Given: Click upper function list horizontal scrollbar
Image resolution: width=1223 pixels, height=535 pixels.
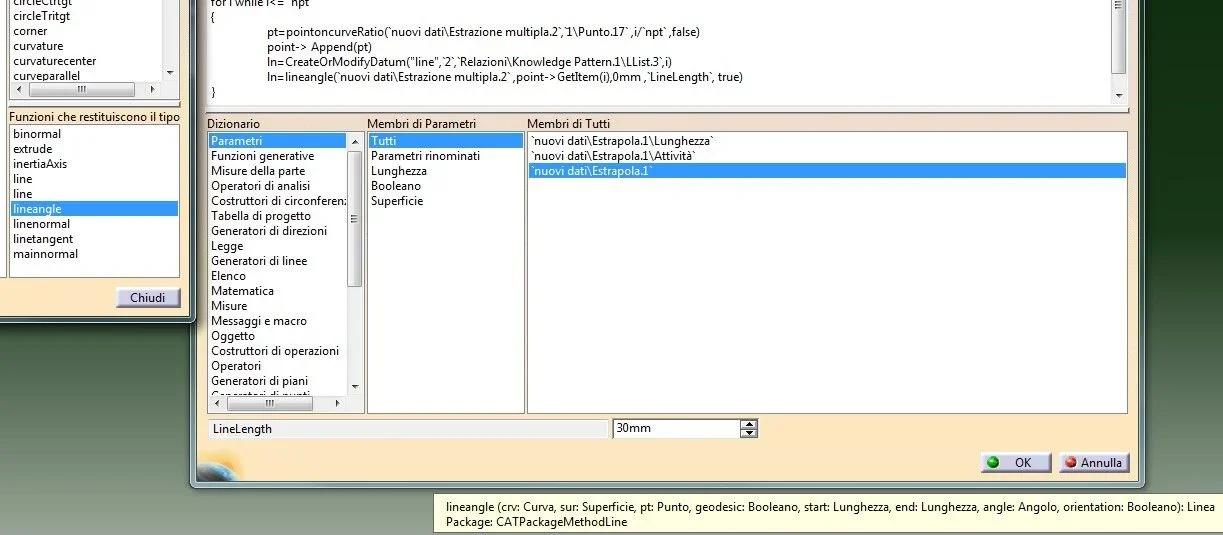Looking at the screenshot, I should click(x=85, y=89).
